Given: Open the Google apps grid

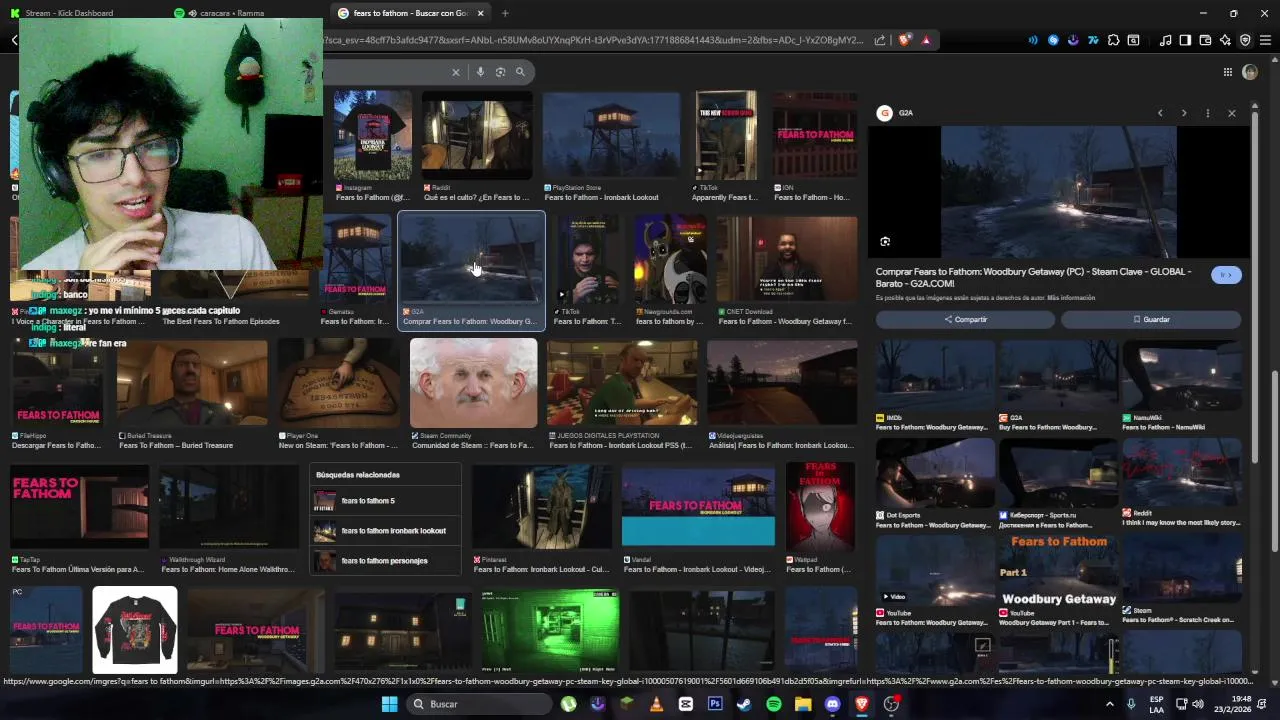Looking at the screenshot, I should pos(1227,72).
